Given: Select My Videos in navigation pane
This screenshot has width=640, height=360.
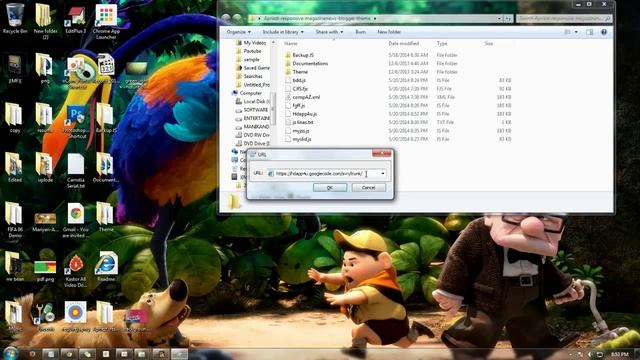Looking at the screenshot, I should coord(254,43).
